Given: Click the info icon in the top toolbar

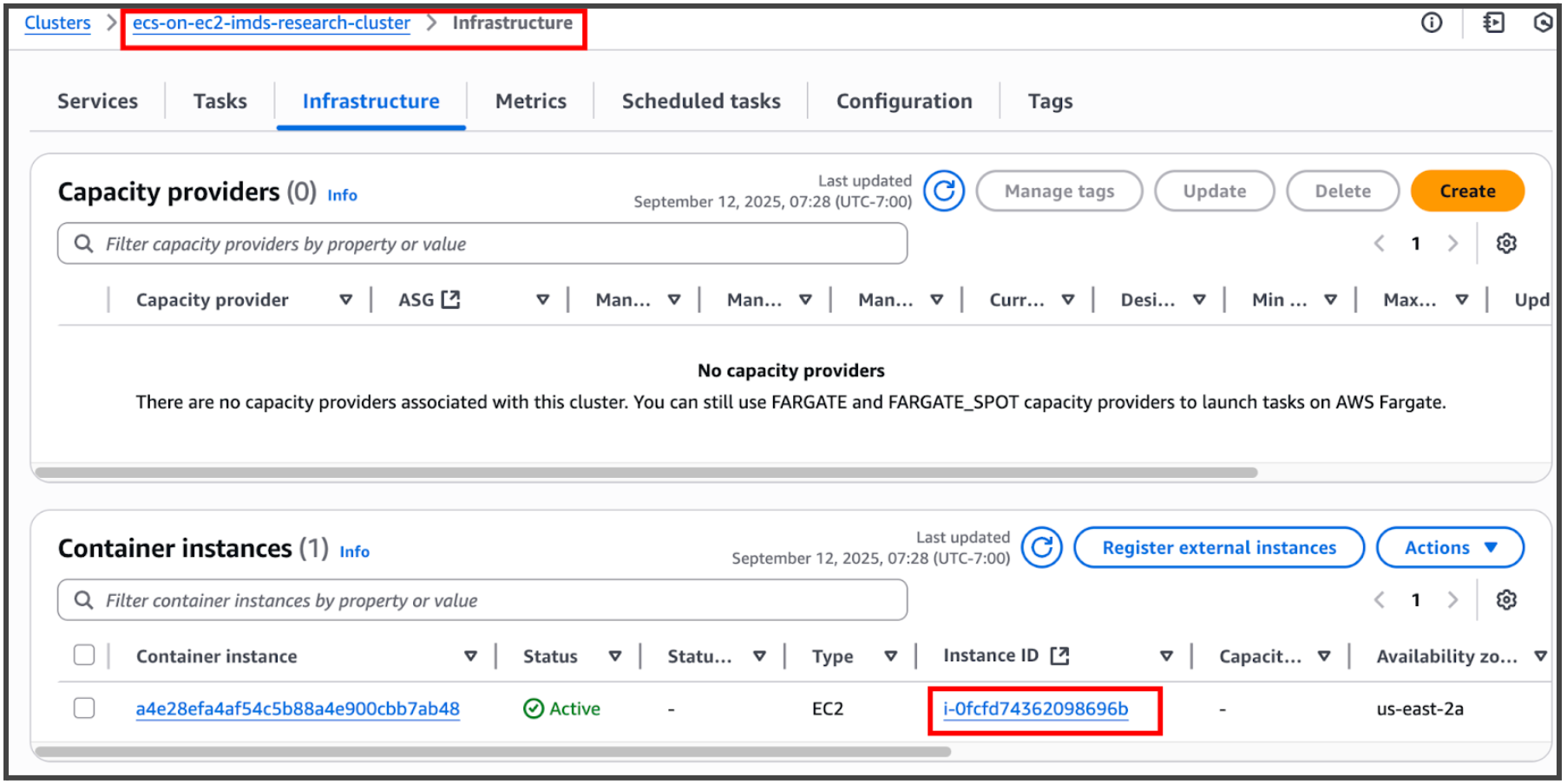Looking at the screenshot, I should coord(1431,23).
